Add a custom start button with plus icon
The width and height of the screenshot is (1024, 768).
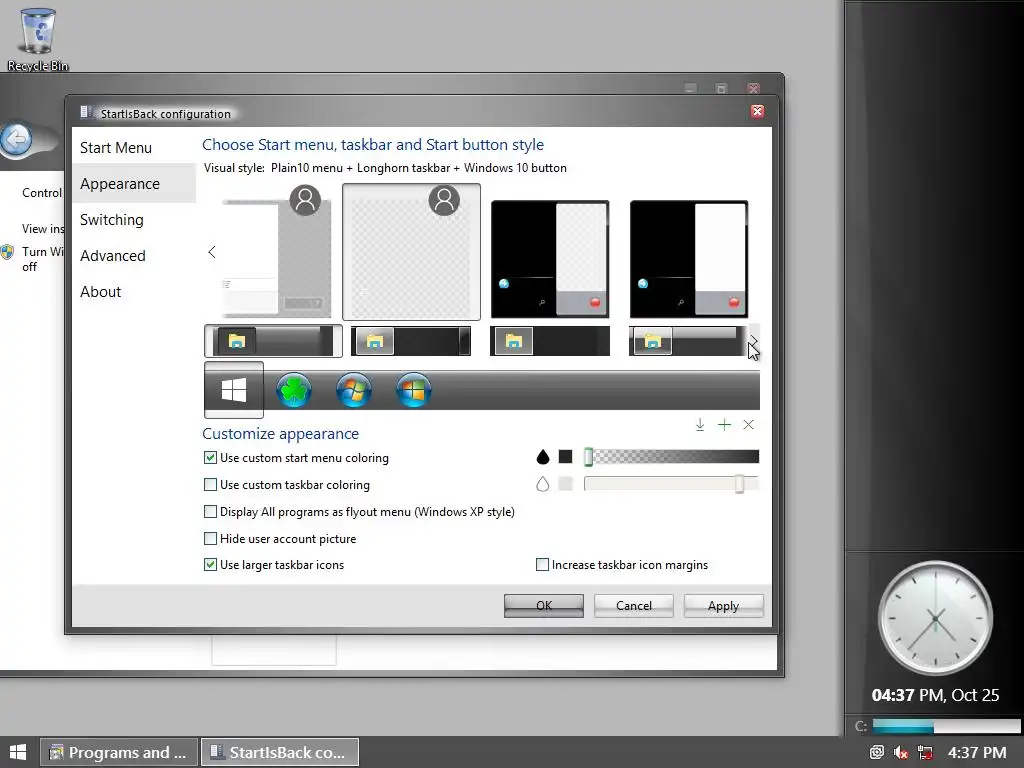coord(724,424)
